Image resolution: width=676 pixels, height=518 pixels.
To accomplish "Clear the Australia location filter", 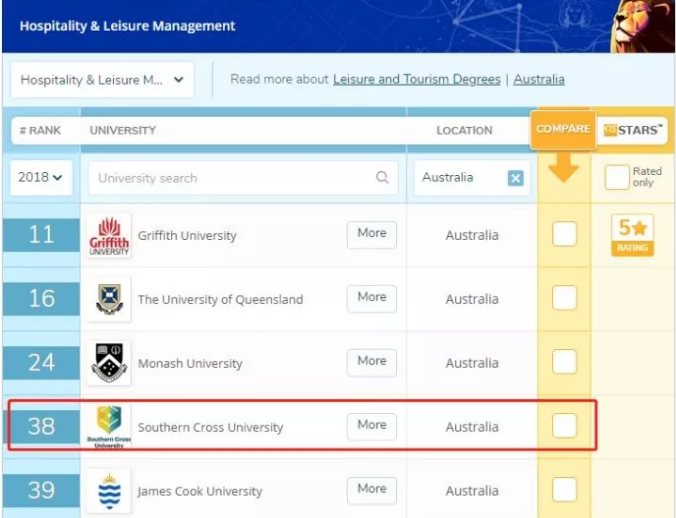I will click(x=516, y=178).
